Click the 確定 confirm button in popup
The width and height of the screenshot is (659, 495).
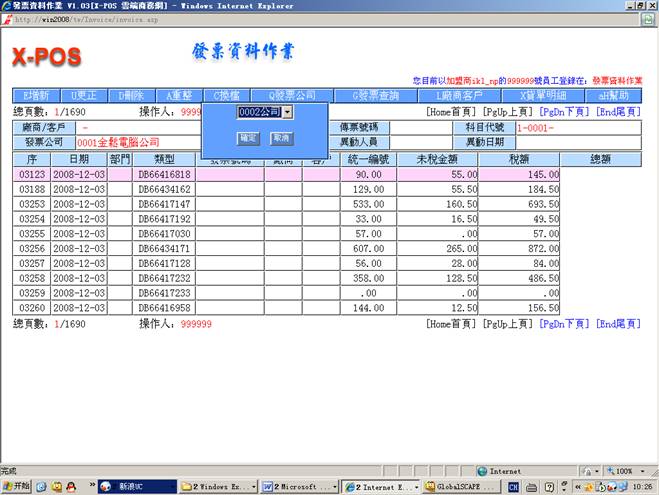click(248, 138)
